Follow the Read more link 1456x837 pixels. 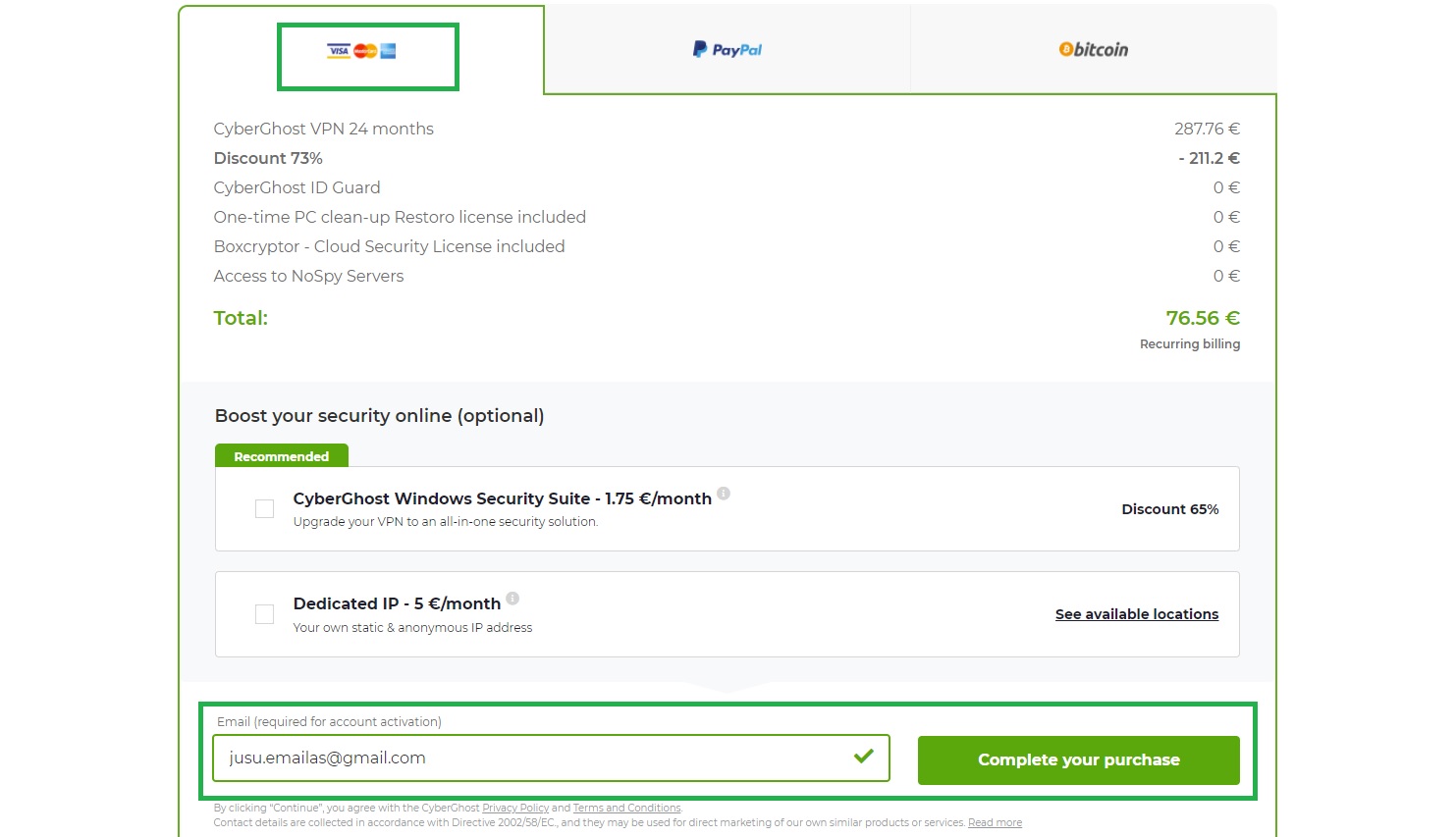point(995,823)
